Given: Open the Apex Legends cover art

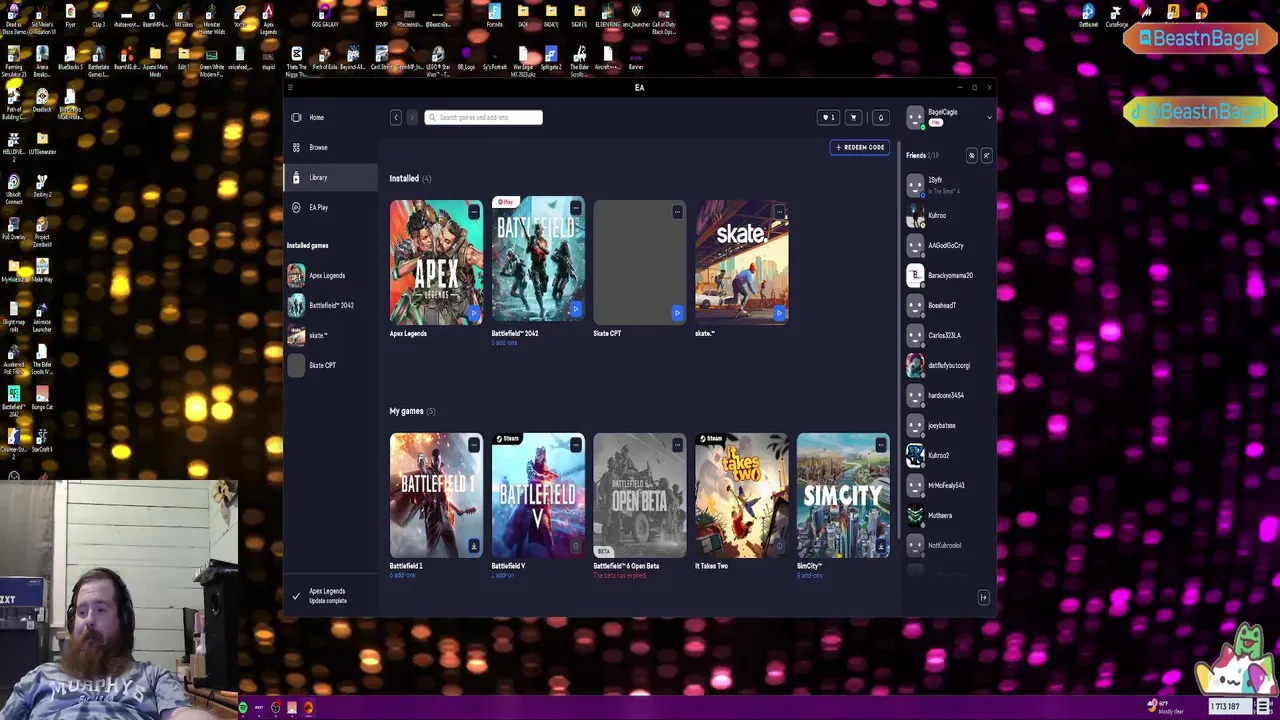Looking at the screenshot, I should [436, 263].
